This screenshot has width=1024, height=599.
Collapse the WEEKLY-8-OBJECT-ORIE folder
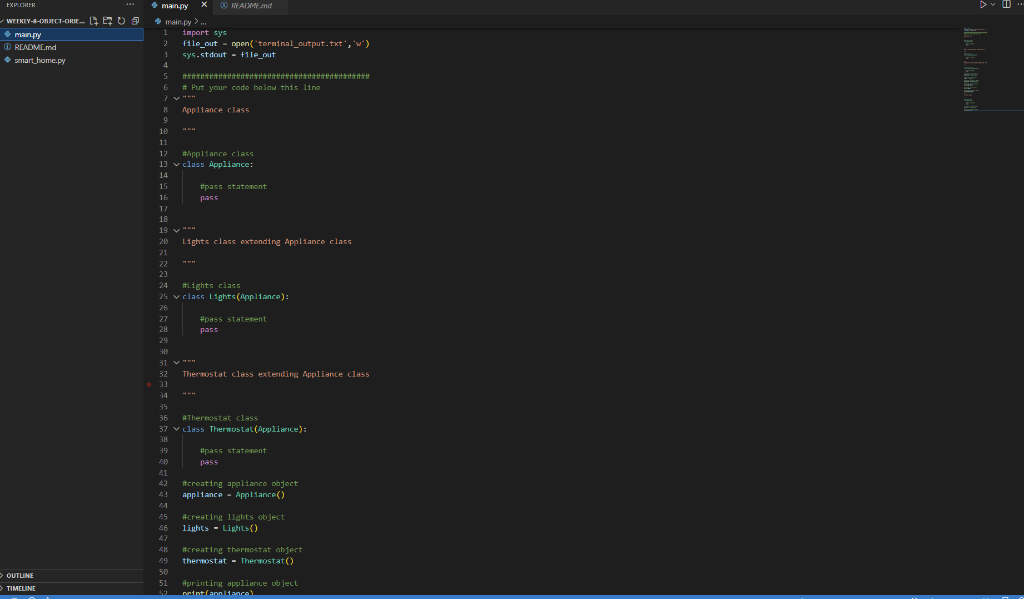(7, 18)
